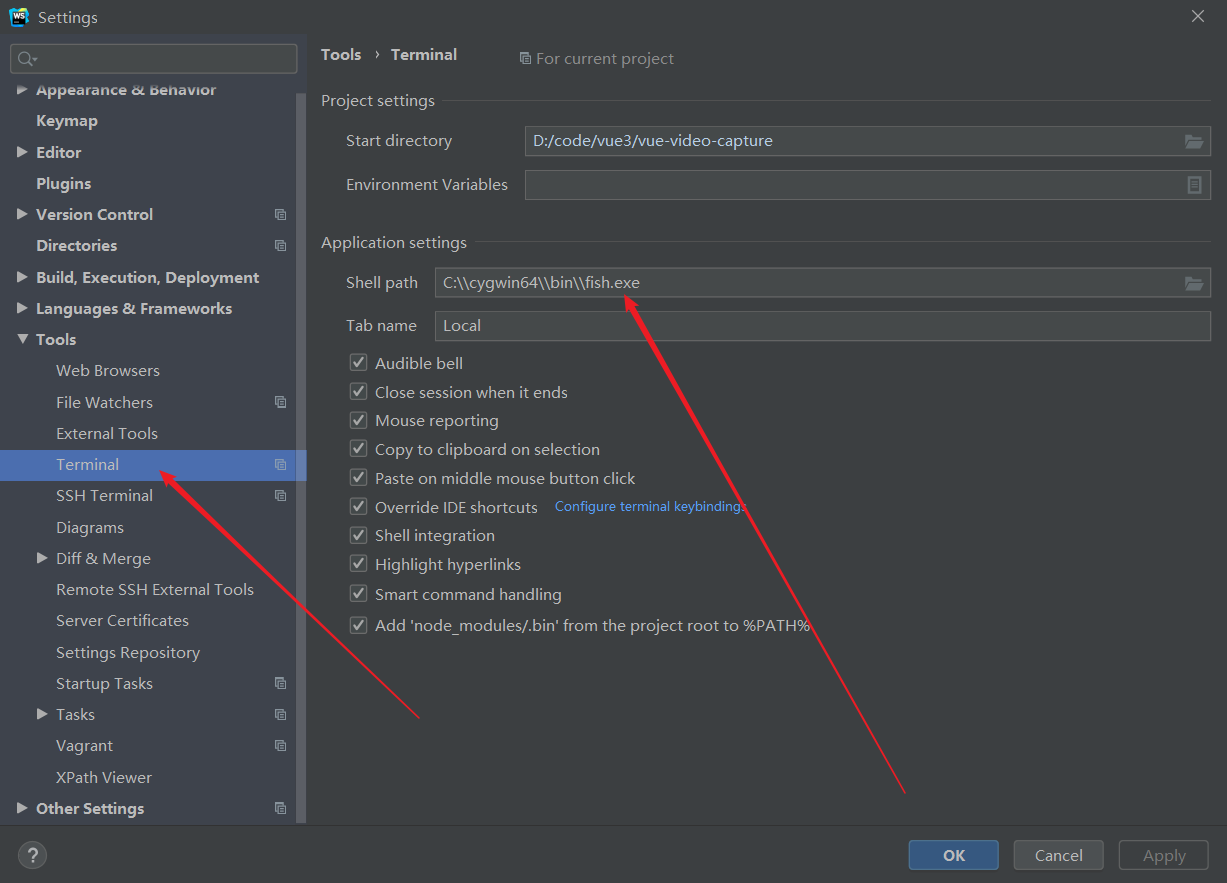This screenshot has width=1227, height=883.
Task: Open the Environment Variables editor icon
Action: click(1193, 185)
